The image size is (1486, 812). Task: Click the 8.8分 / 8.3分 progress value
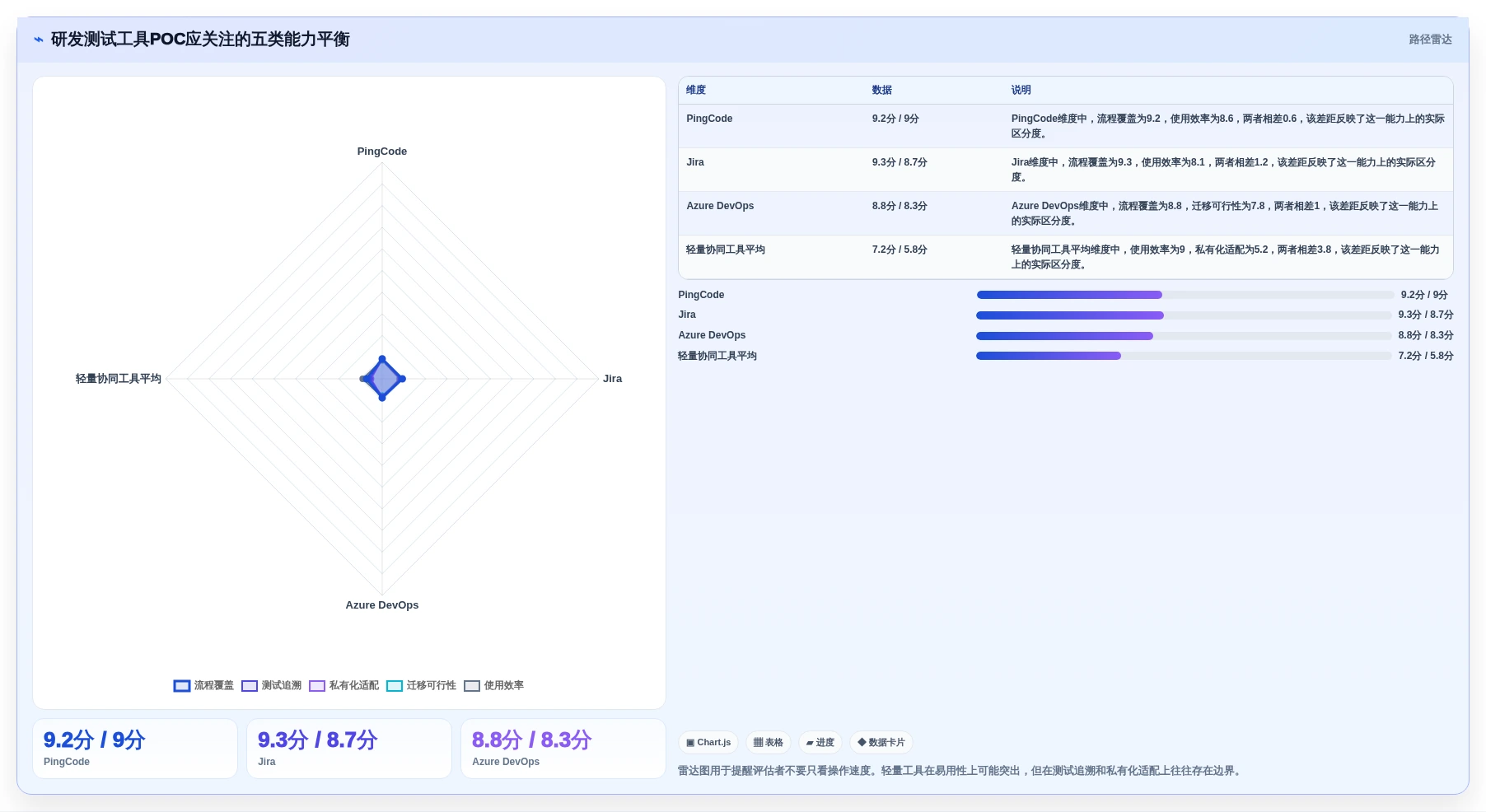point(1426,335)
